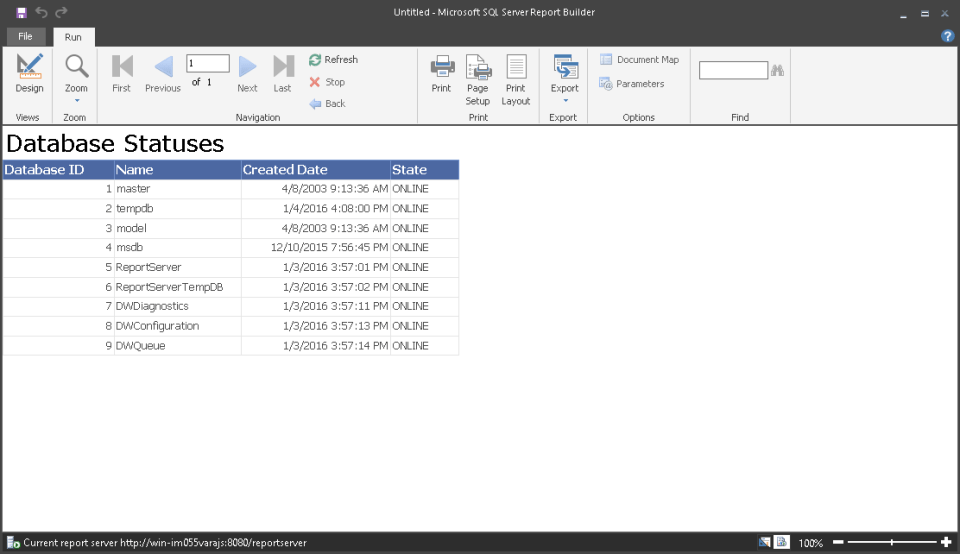Undo the last action
The width and height of the screenshot is (960, 554).
click(42, 12)
